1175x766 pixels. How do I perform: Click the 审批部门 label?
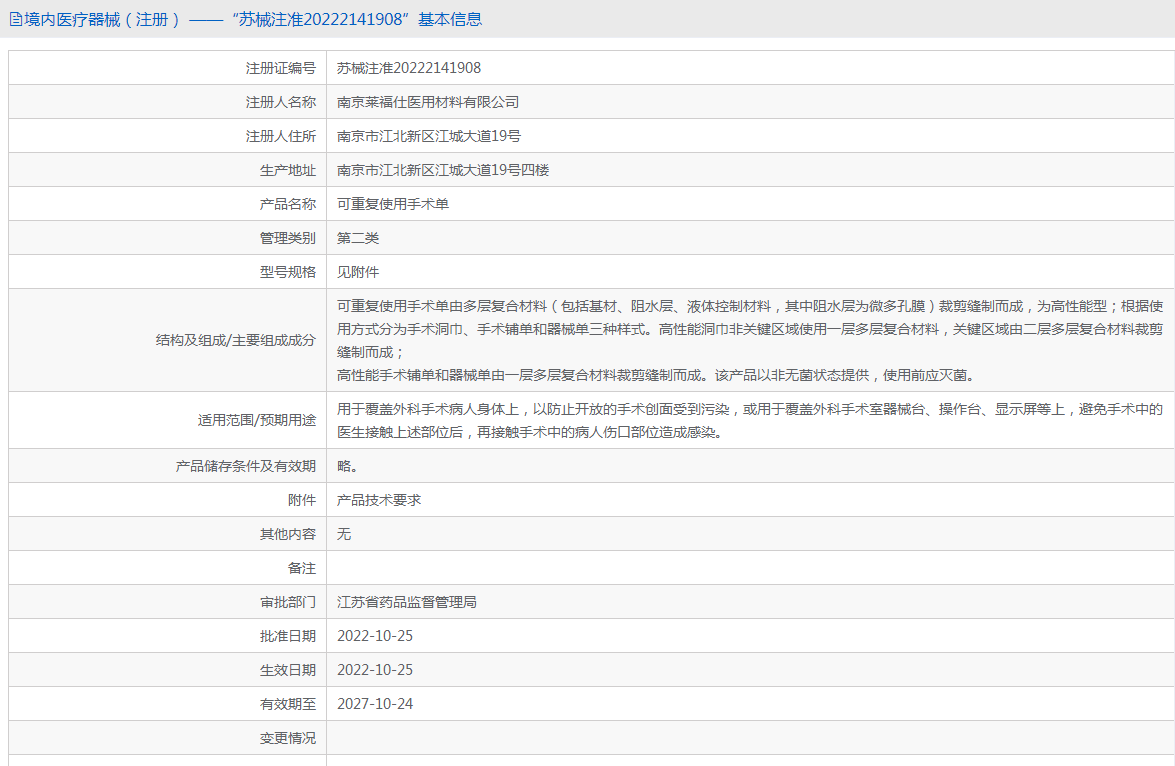tap(288, 602)
